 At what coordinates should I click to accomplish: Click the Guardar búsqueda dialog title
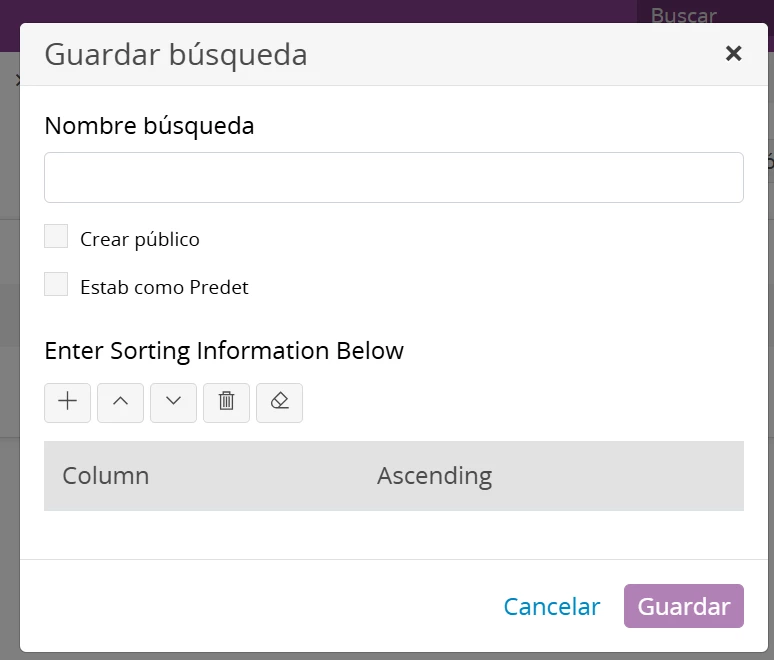point(176,54)
